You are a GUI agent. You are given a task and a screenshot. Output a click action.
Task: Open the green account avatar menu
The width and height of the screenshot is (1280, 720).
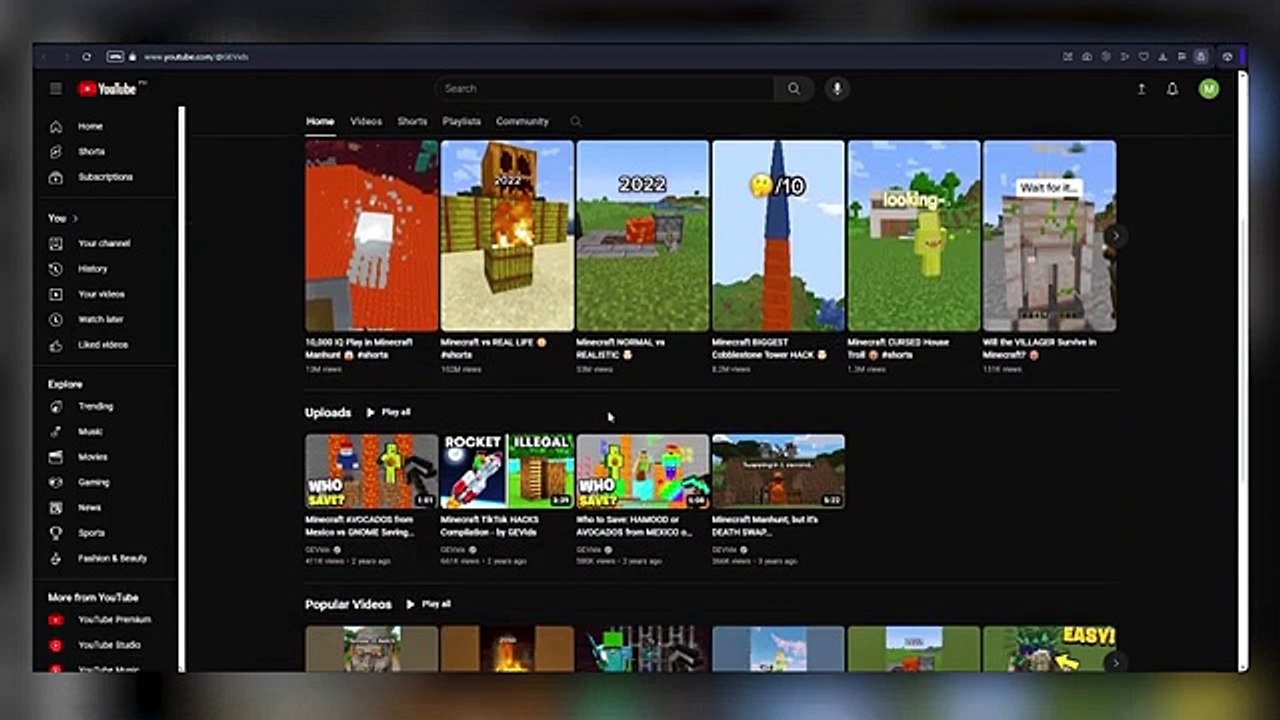point(1209,89)
